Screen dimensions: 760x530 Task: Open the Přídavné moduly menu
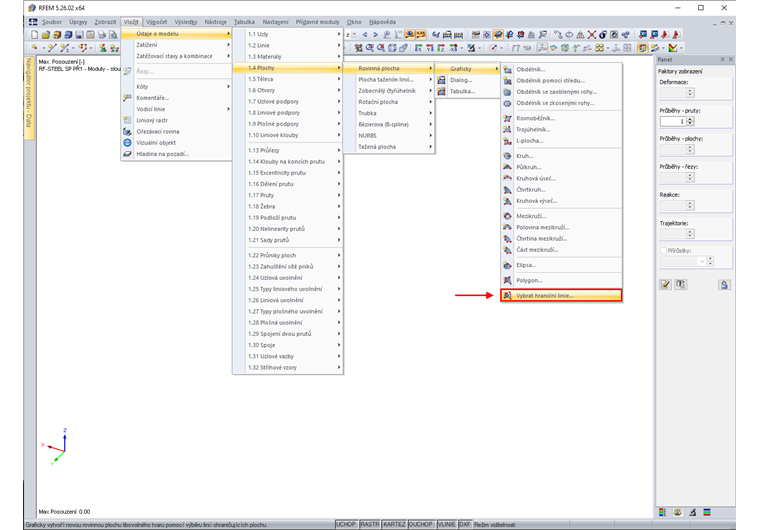[317, 22]
